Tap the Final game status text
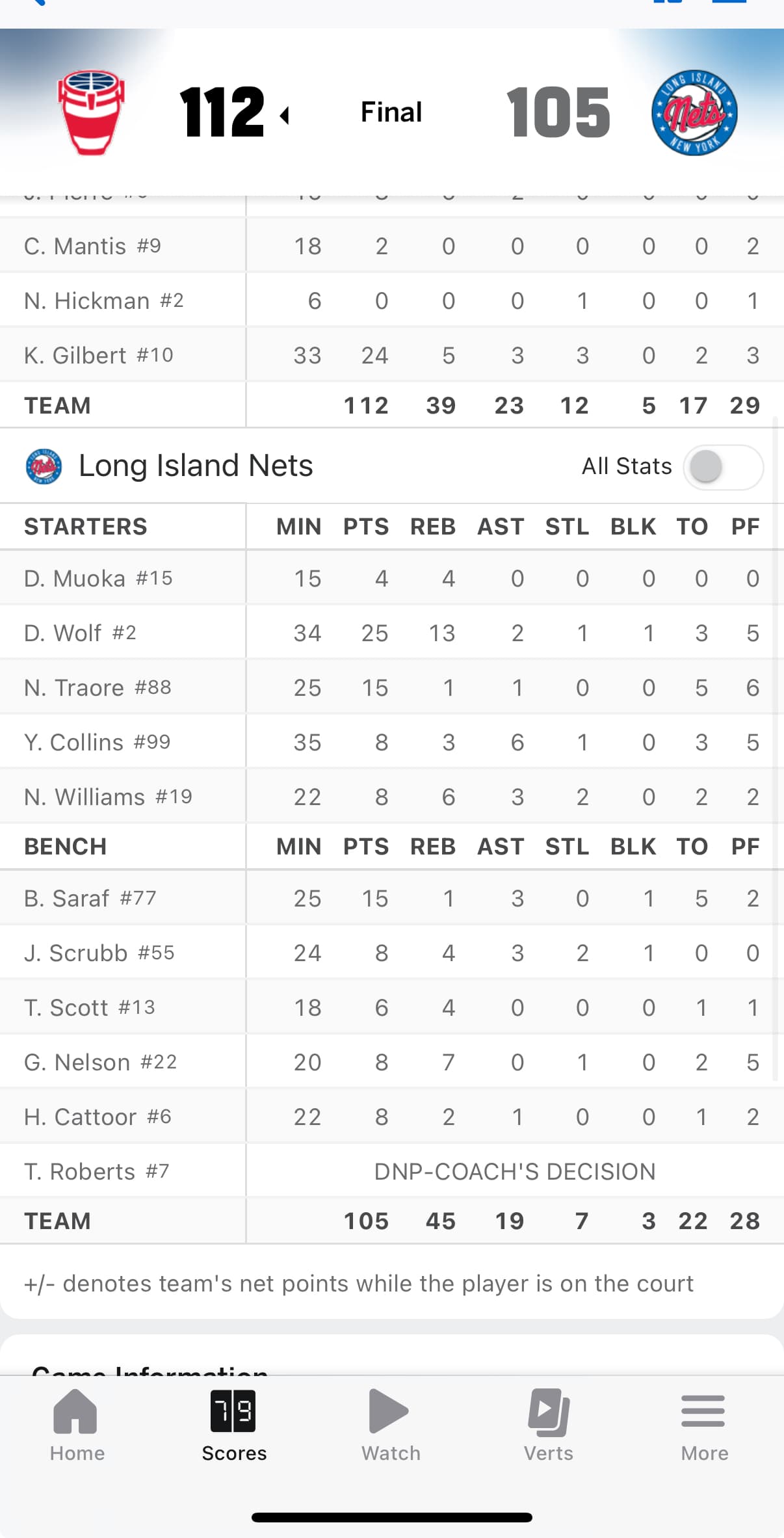 391,112
